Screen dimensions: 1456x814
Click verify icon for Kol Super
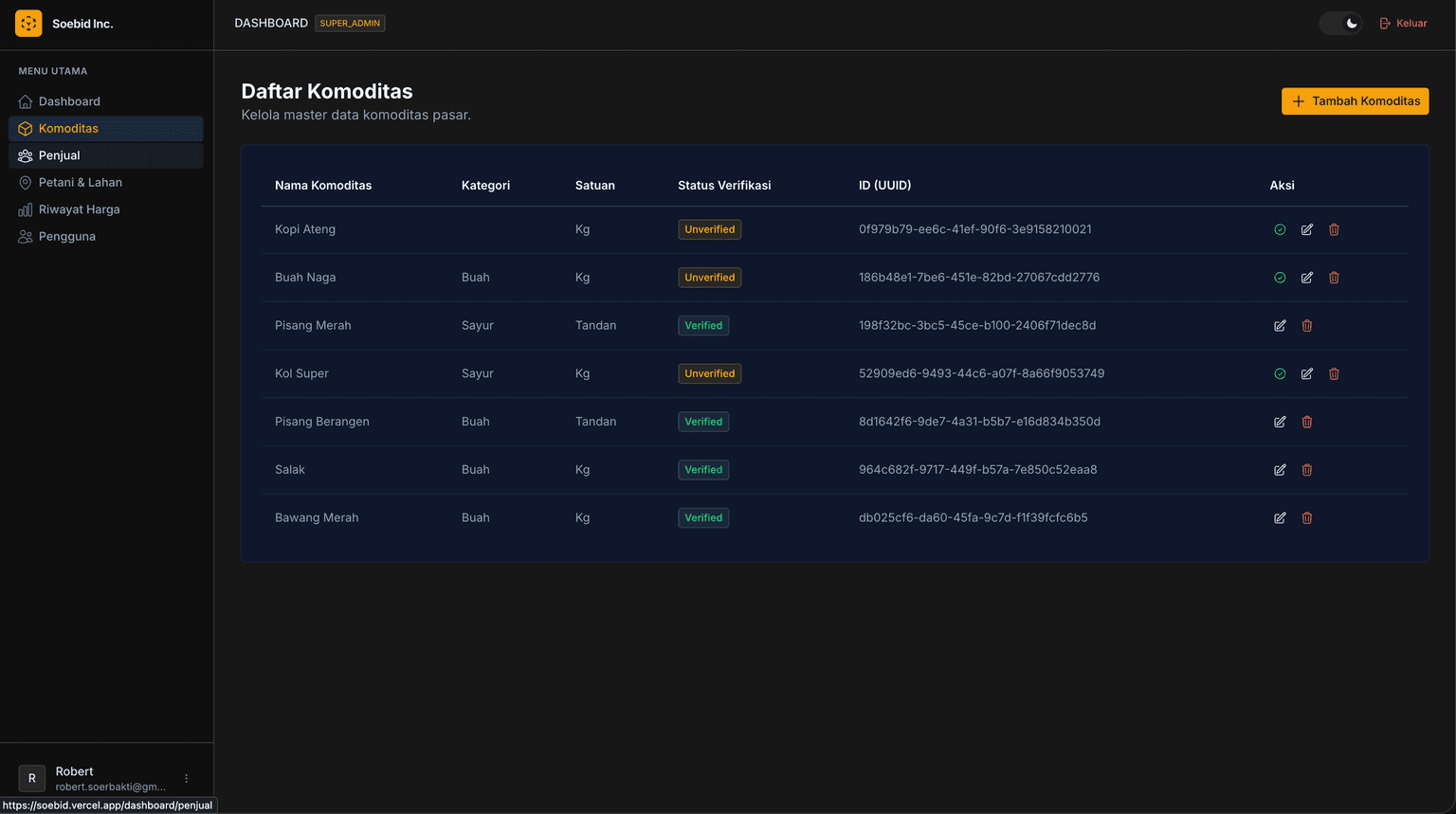tap(1280, 373)
